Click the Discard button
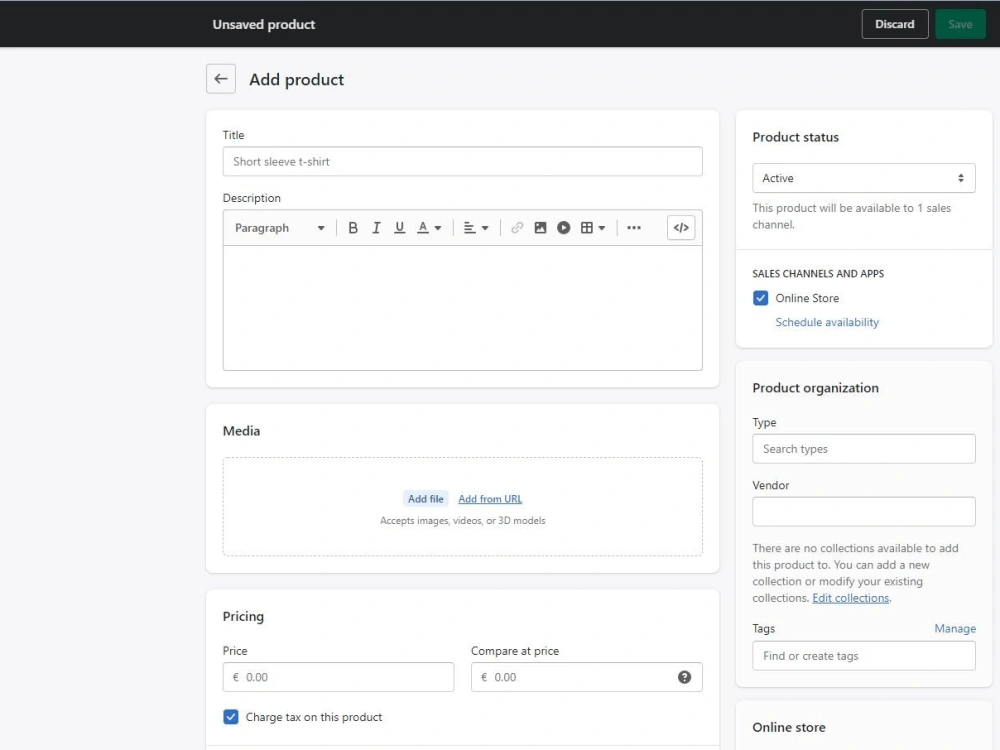 tap(895, 24)
